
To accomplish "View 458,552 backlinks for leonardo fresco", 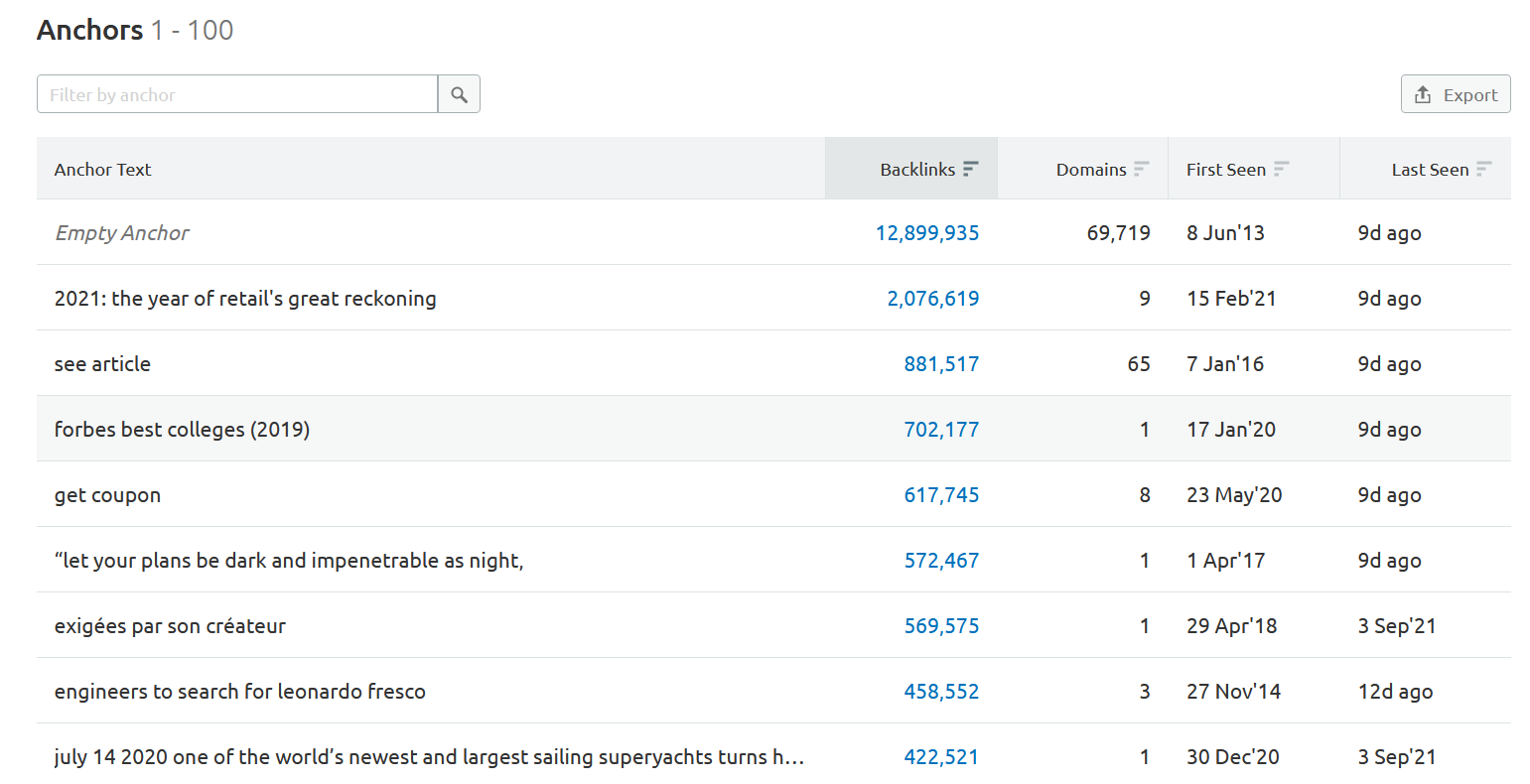I will pos(940,692).
